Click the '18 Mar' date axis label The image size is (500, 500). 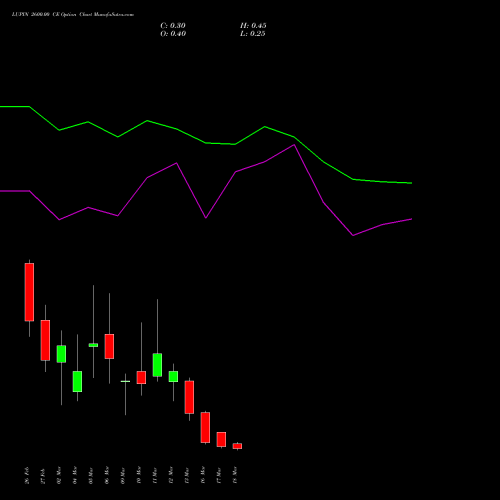(235, 475)
